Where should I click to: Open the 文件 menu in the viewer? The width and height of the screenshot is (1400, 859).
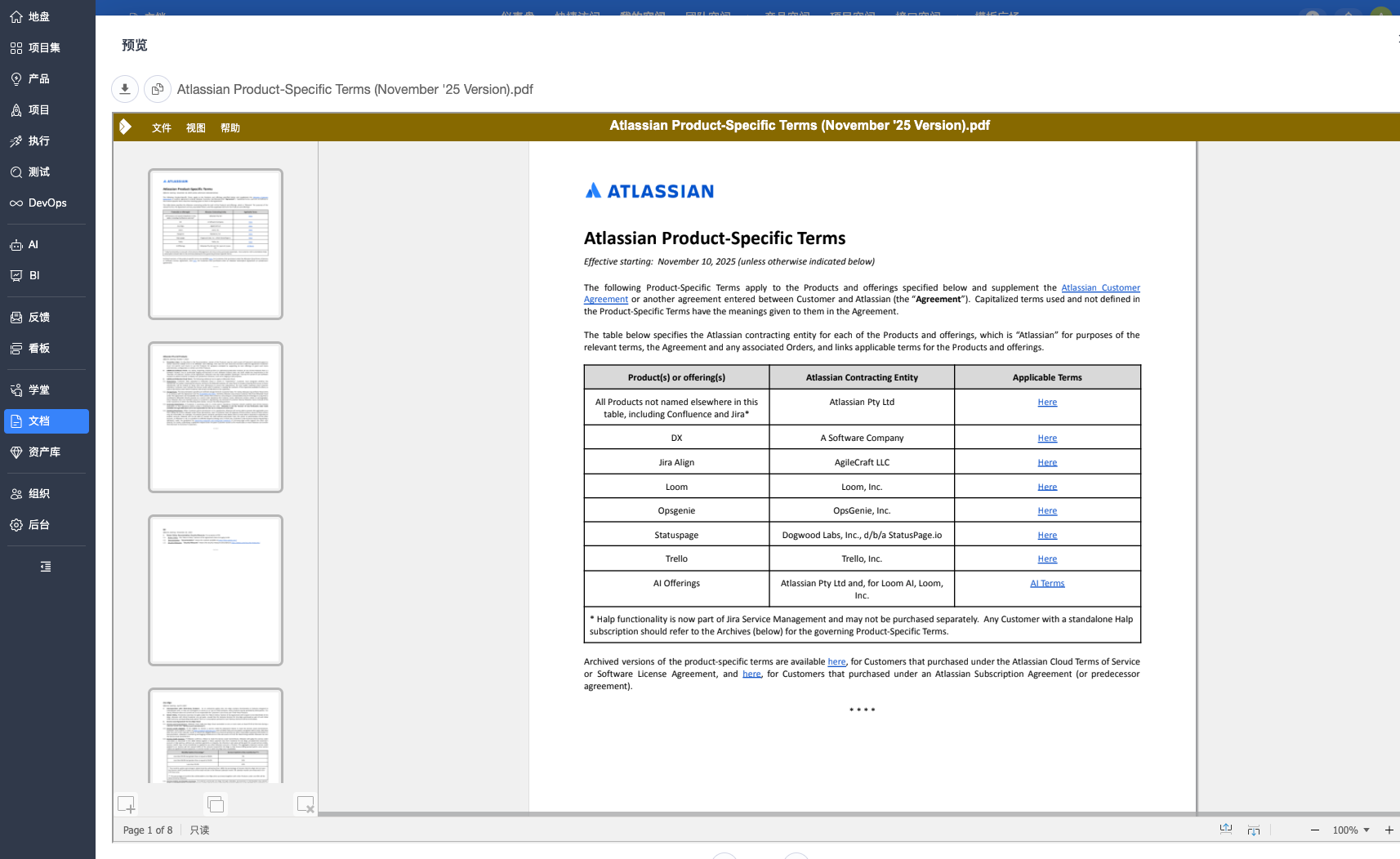click(162, 127)
